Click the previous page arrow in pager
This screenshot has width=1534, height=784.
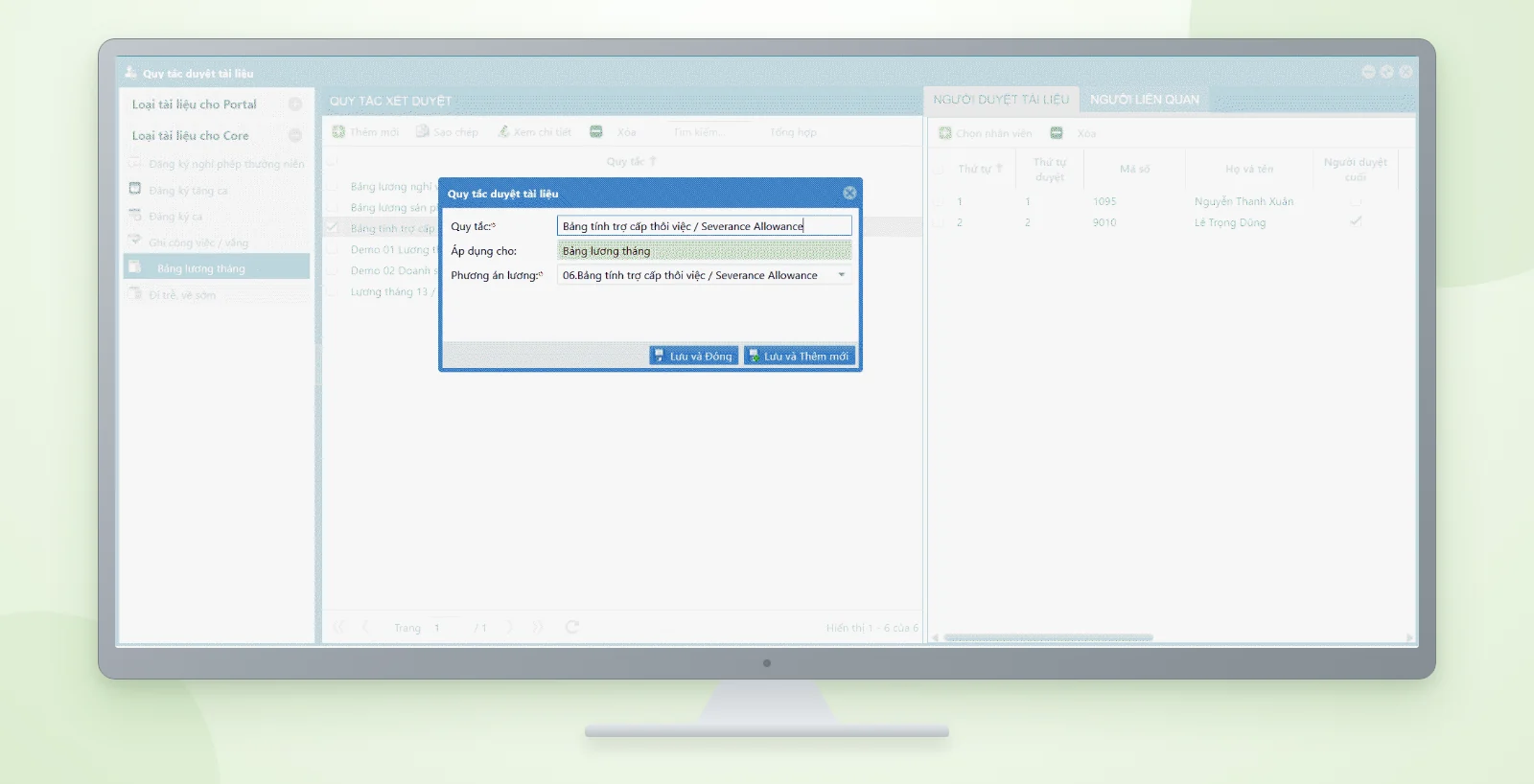click(367, 627)
